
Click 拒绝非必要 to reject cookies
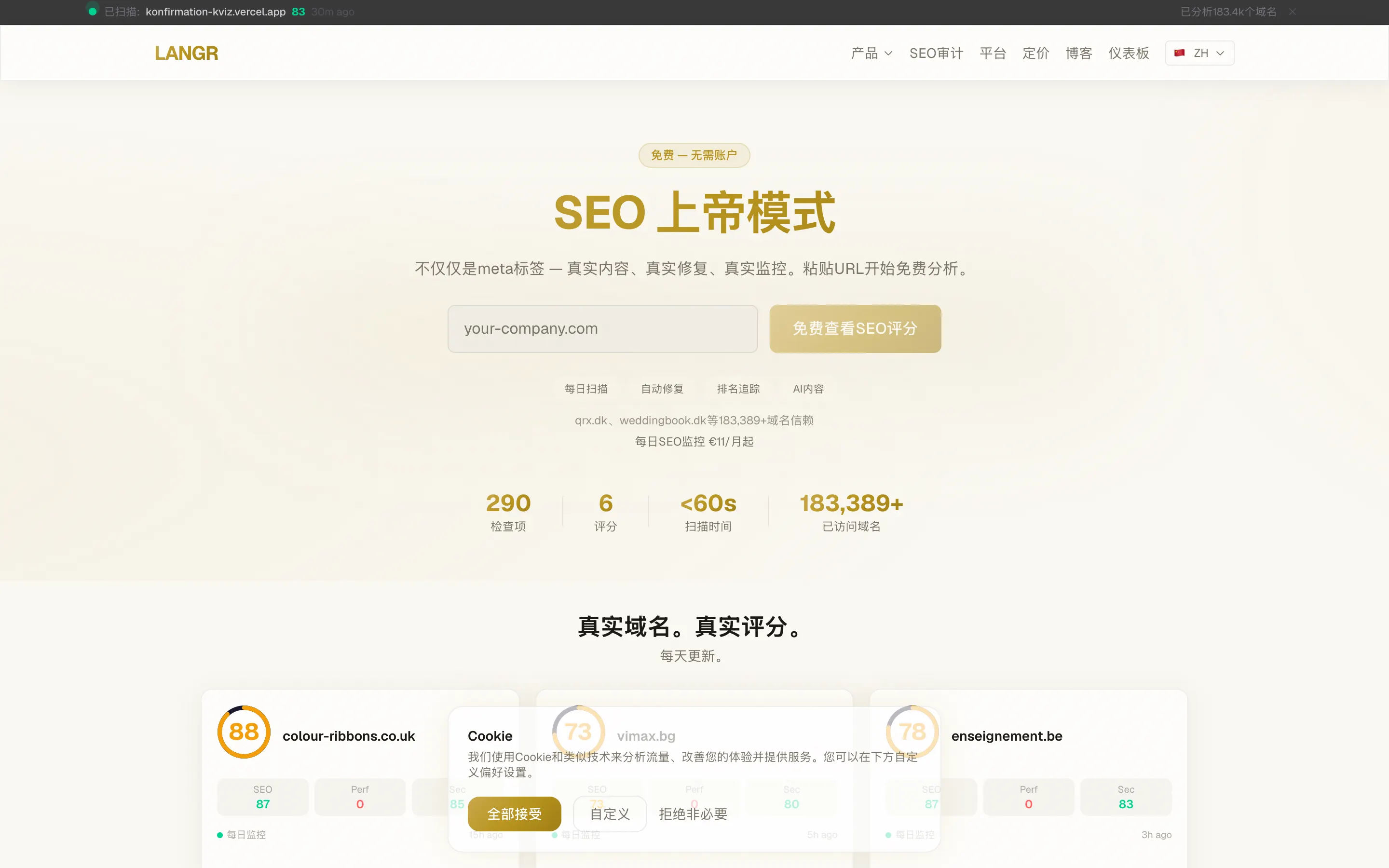click(x=693, y=814)
